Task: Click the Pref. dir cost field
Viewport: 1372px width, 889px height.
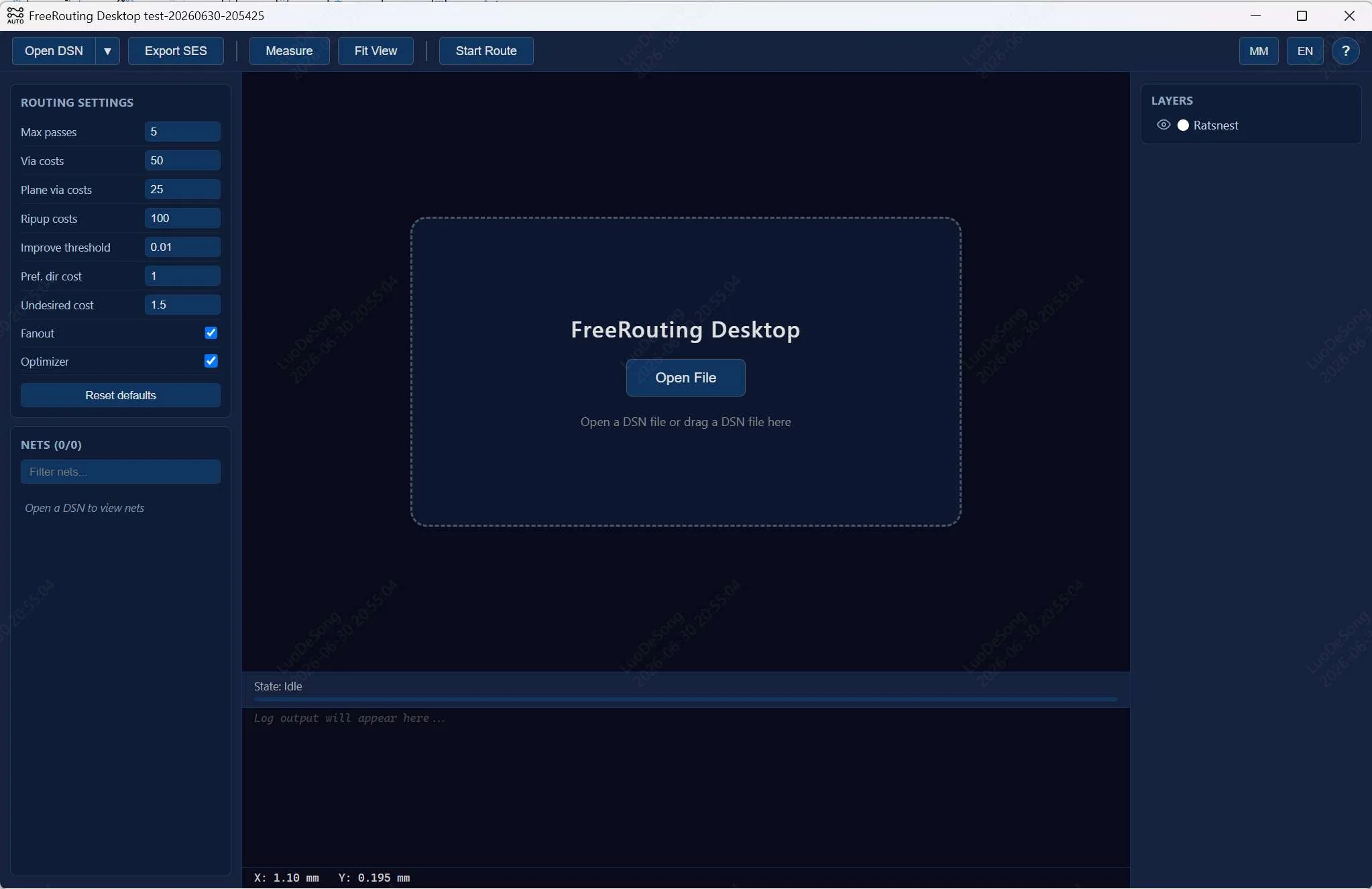Action: pyautogui.click(x=182, y=276)
